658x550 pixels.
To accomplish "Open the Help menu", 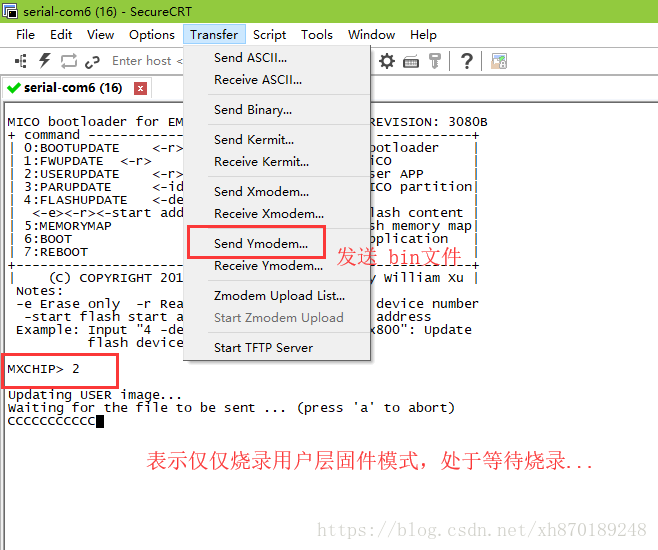I will click(423, 34).
